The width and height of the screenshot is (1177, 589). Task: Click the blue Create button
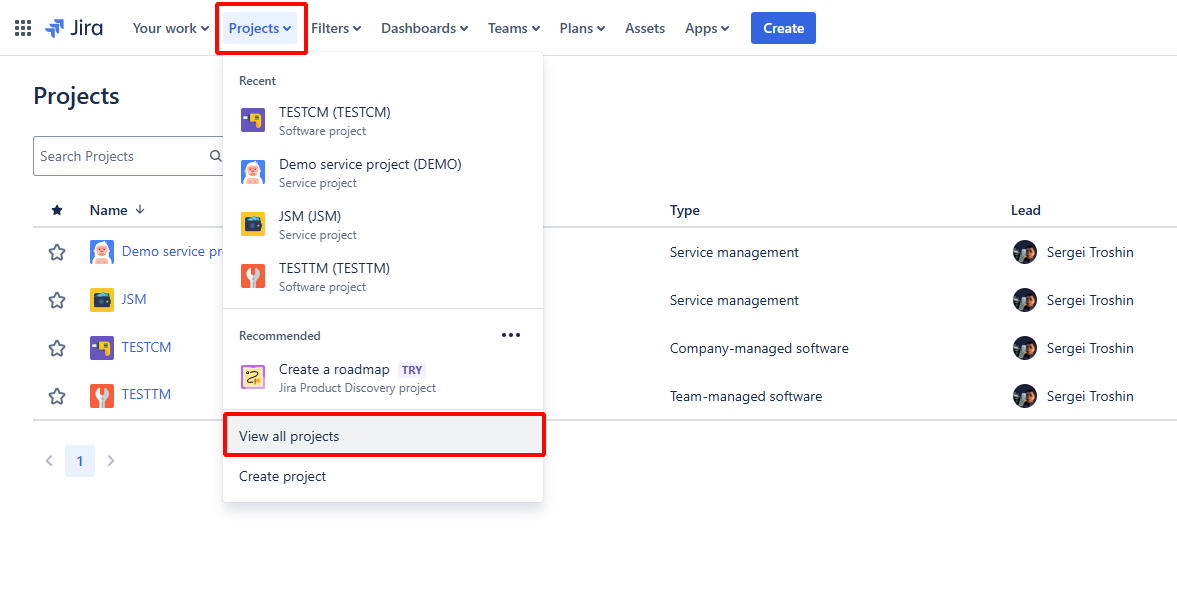pos(783,28)
